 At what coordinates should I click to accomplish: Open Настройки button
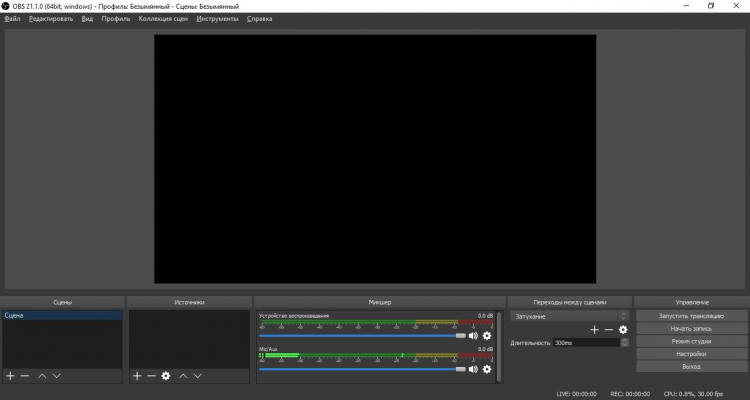coord(691,354)
